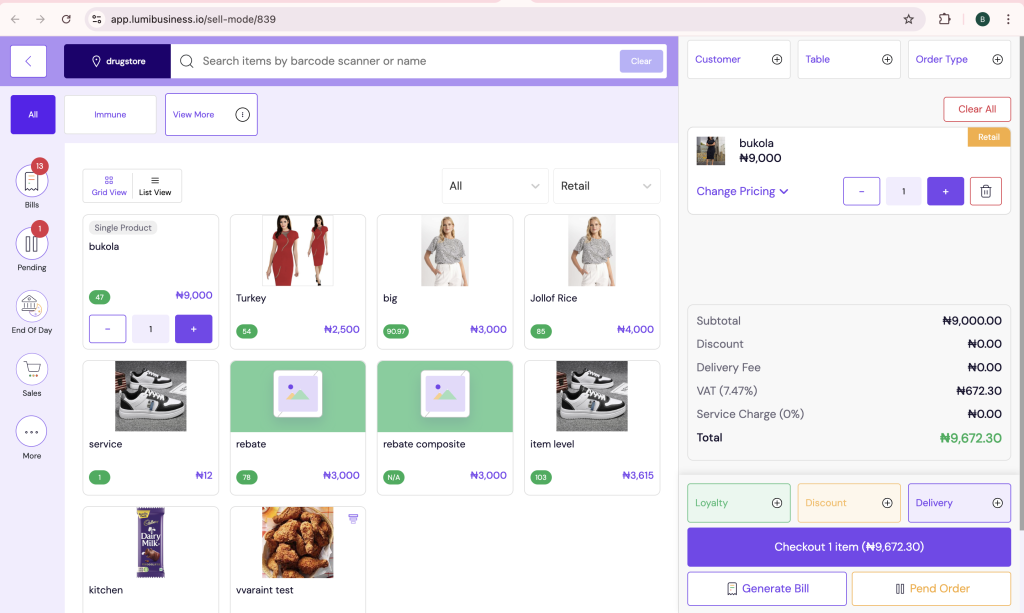
Task: Open the drugstore location menu
Action: [117, 60]
